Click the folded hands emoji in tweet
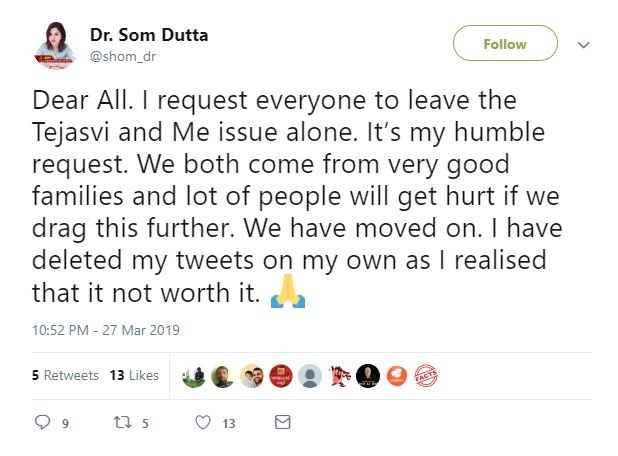The height and width of the screenshot is (456, 618). 287,295
